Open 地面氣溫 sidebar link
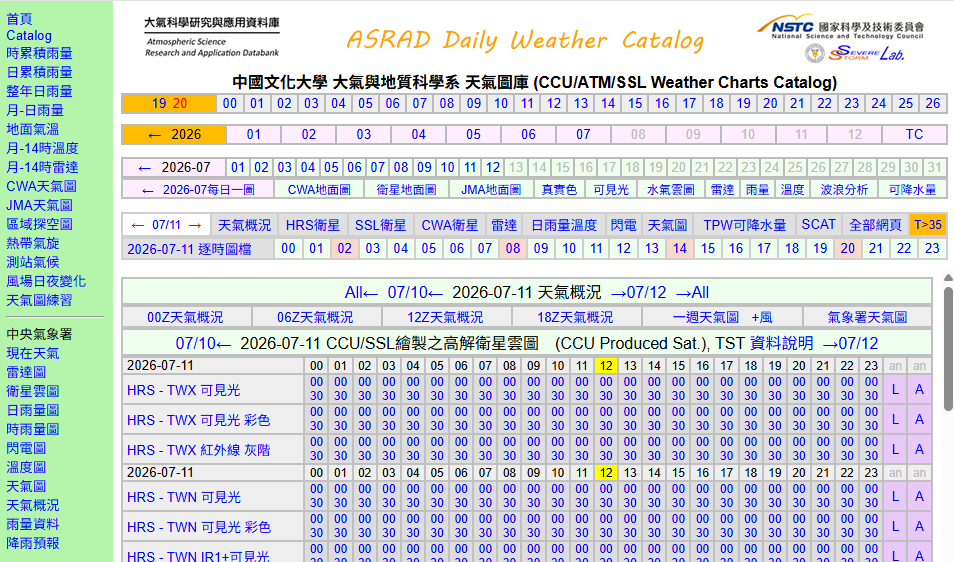The height and width of the screenshot is (562, 954). point(32,130)
